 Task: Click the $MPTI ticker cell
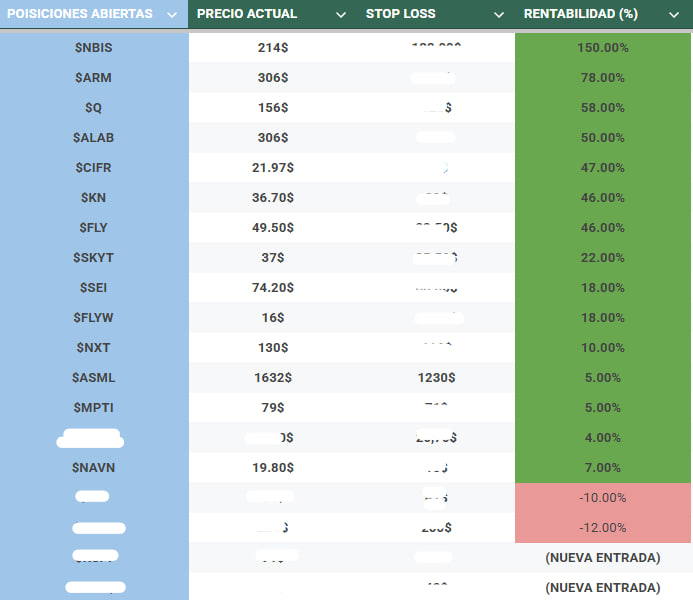click(94, 408)
